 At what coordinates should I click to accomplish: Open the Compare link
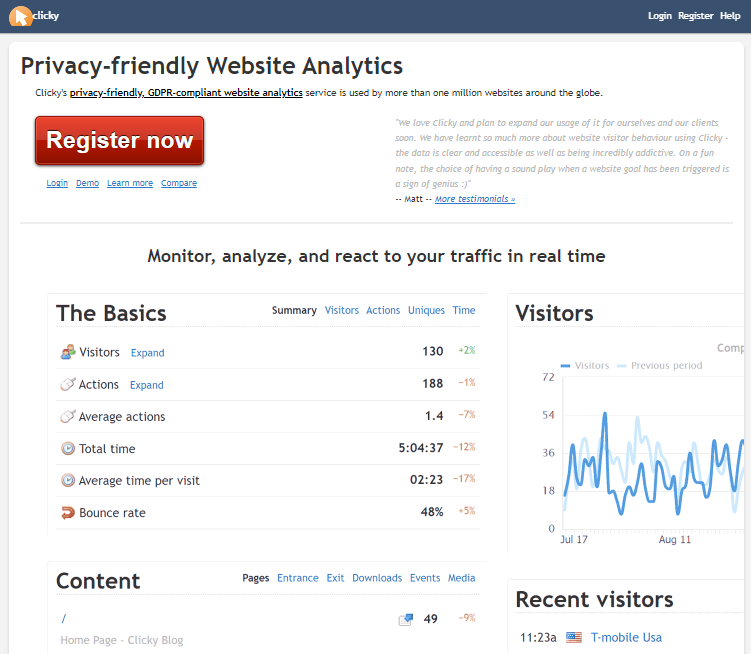[179, 183]
